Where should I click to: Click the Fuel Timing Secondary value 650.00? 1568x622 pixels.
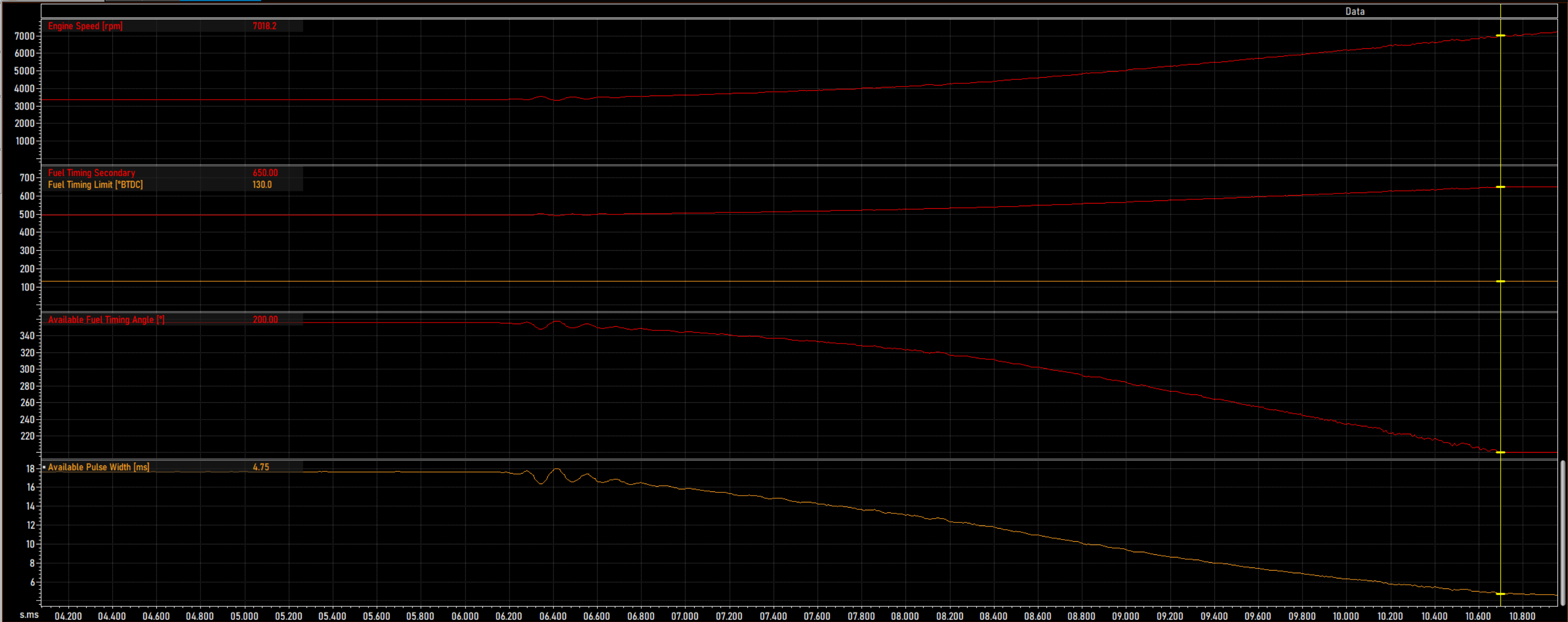tap(265, 173)
